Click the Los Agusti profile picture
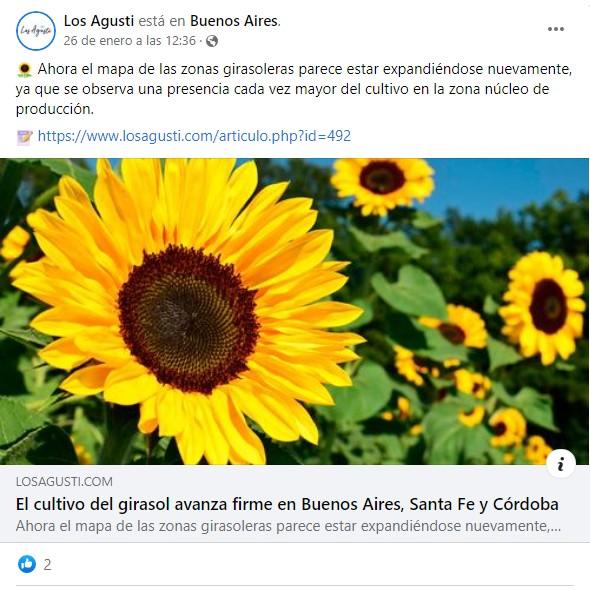 [36, 31]
